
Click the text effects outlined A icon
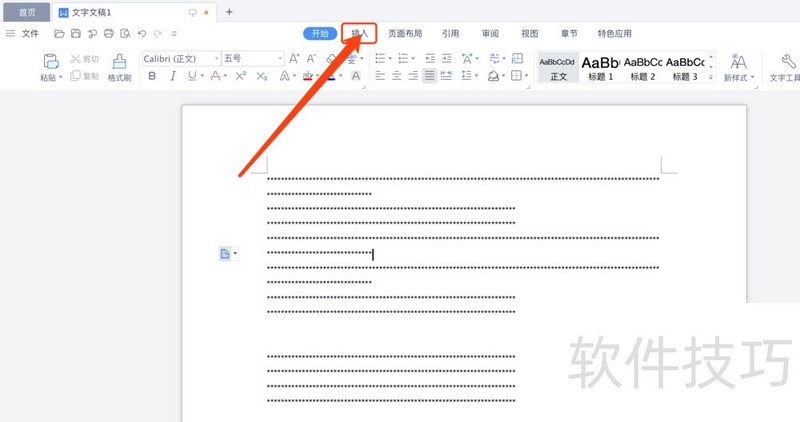(x=285, y=76)
